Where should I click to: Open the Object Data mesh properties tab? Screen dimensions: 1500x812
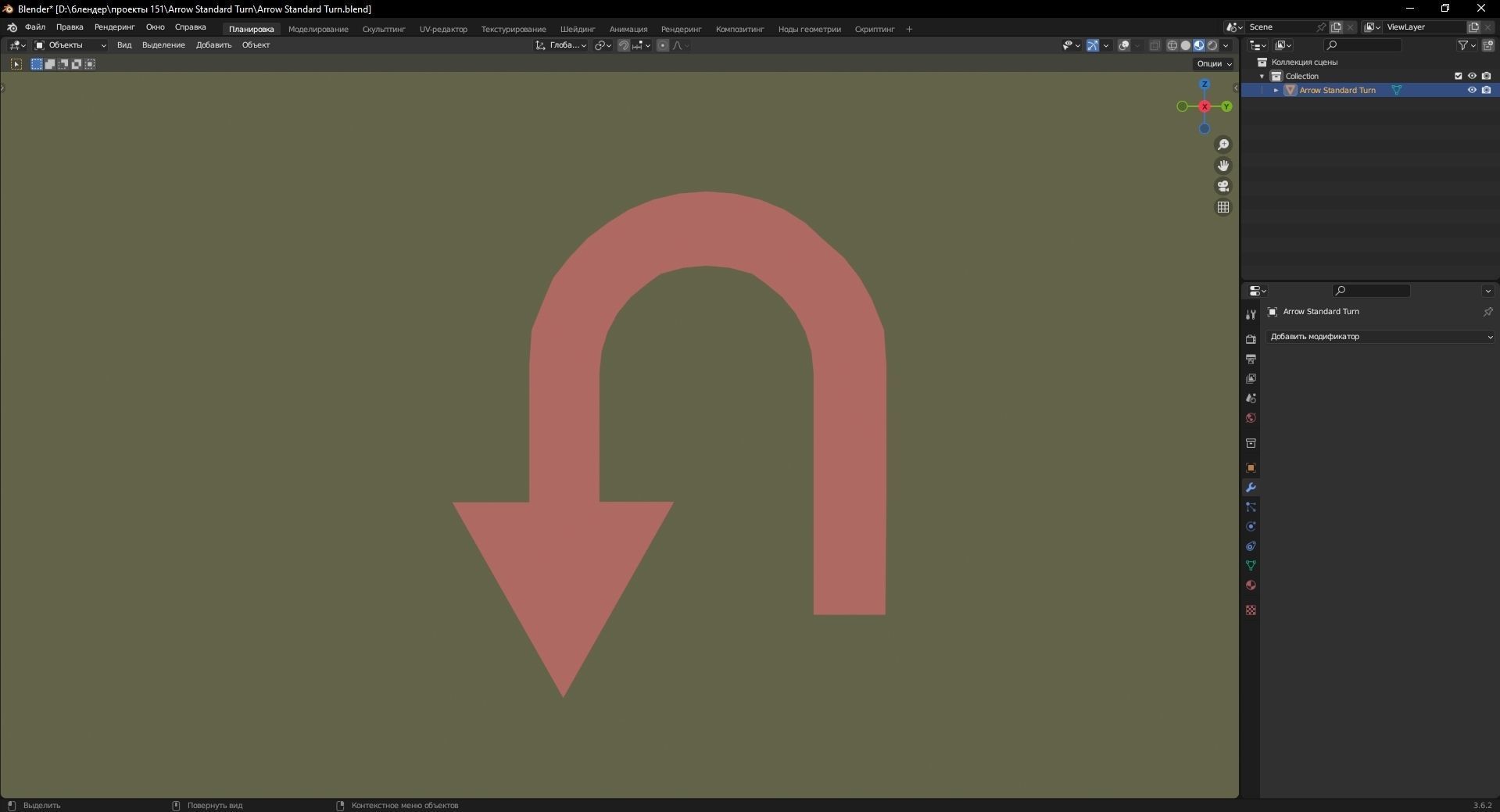click(x=1251, y=566)
